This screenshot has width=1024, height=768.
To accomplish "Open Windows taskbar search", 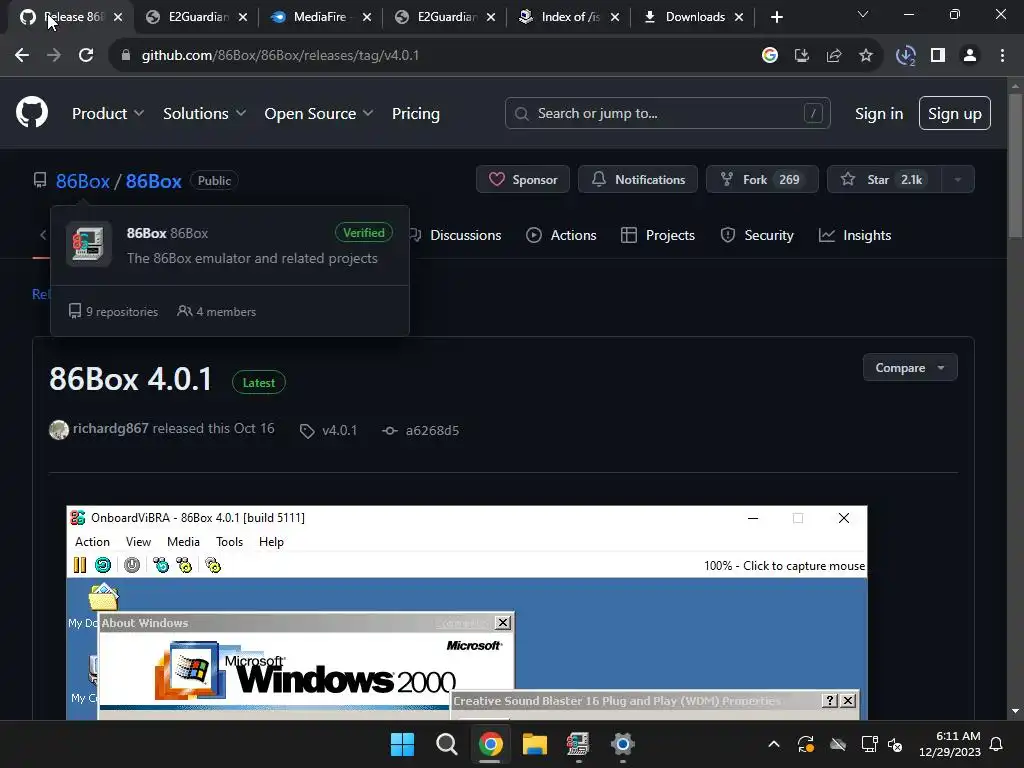I will click(447, 744).
